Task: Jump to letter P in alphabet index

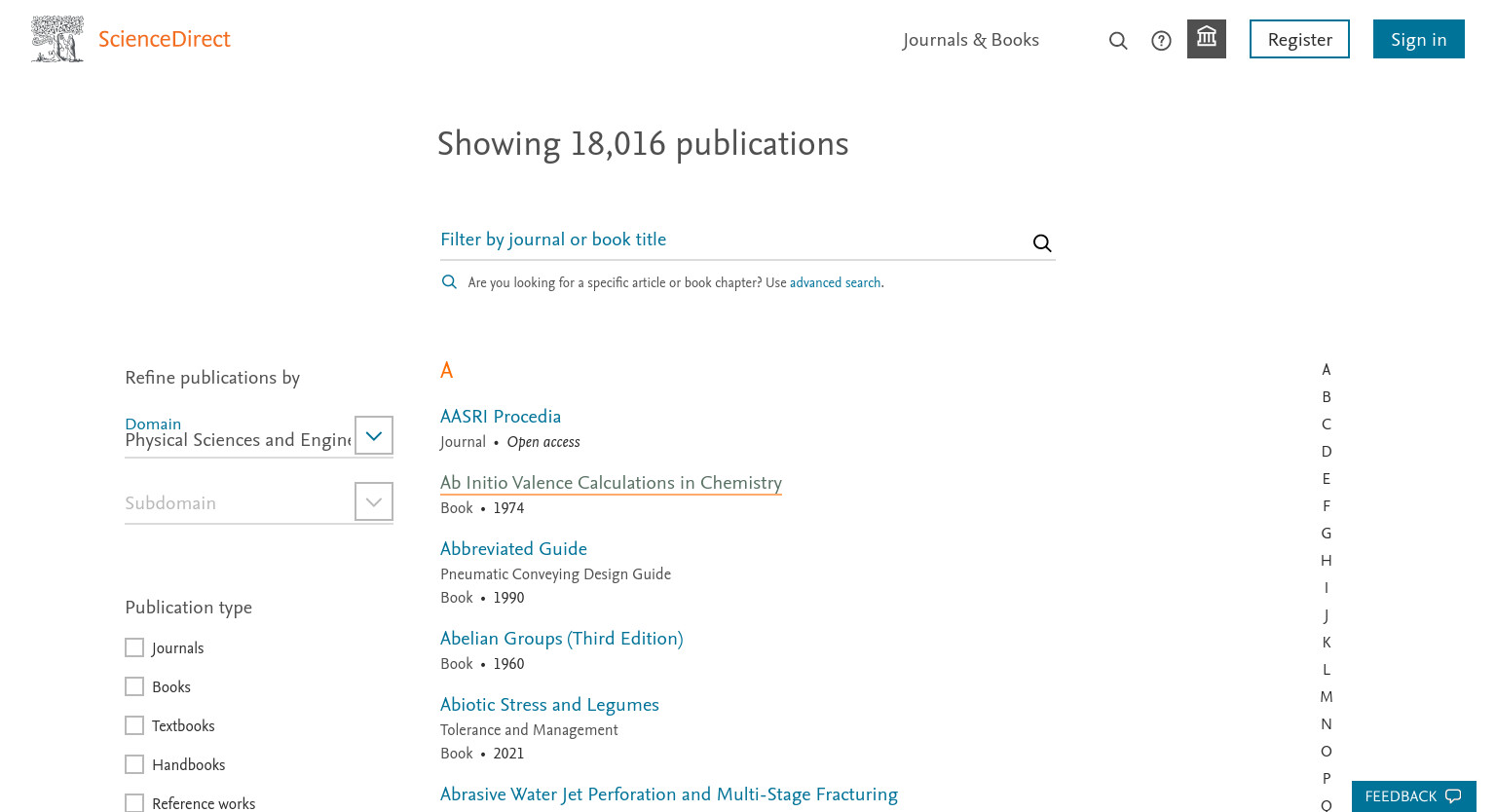Action: point(1327,779)
